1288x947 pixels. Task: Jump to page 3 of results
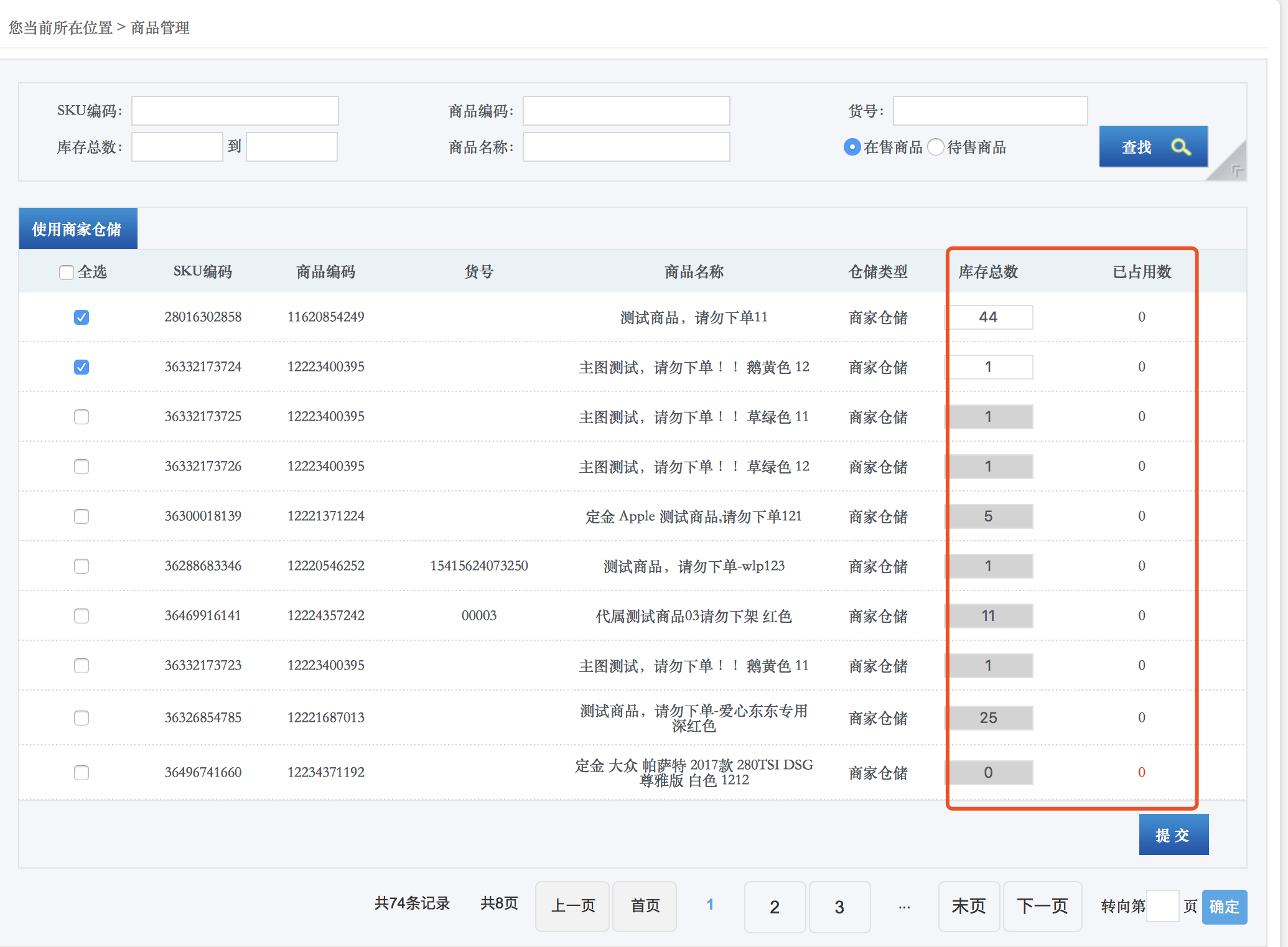[x=839, y=907]
